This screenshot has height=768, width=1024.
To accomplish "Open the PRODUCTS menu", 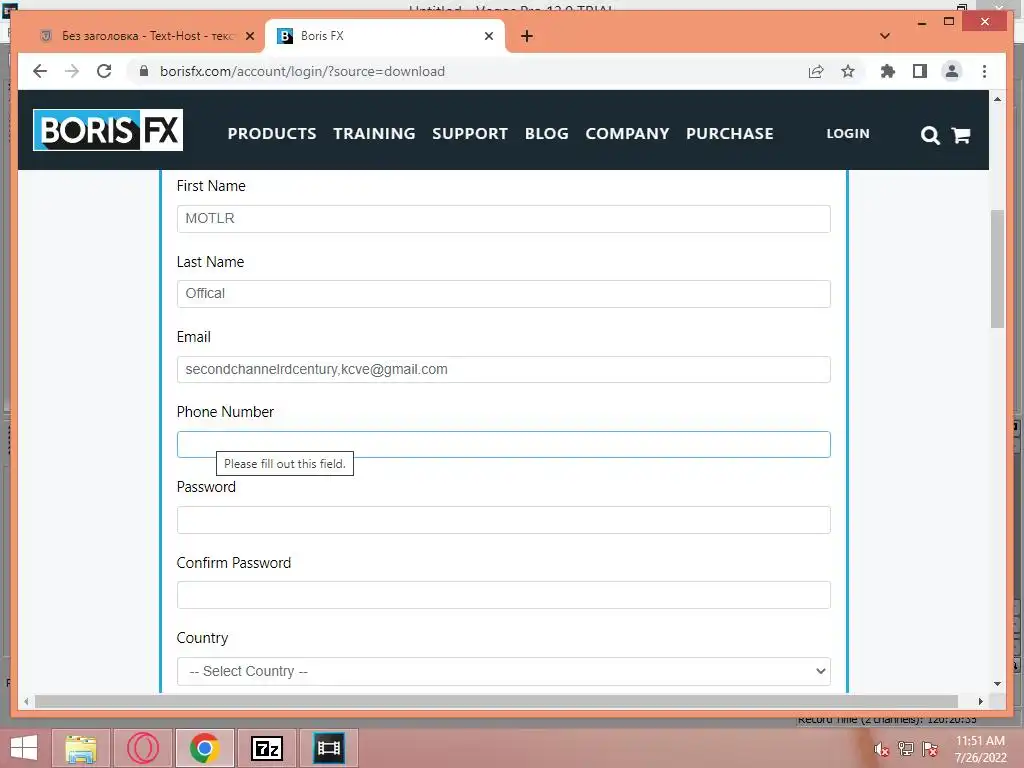I will 272,133.
